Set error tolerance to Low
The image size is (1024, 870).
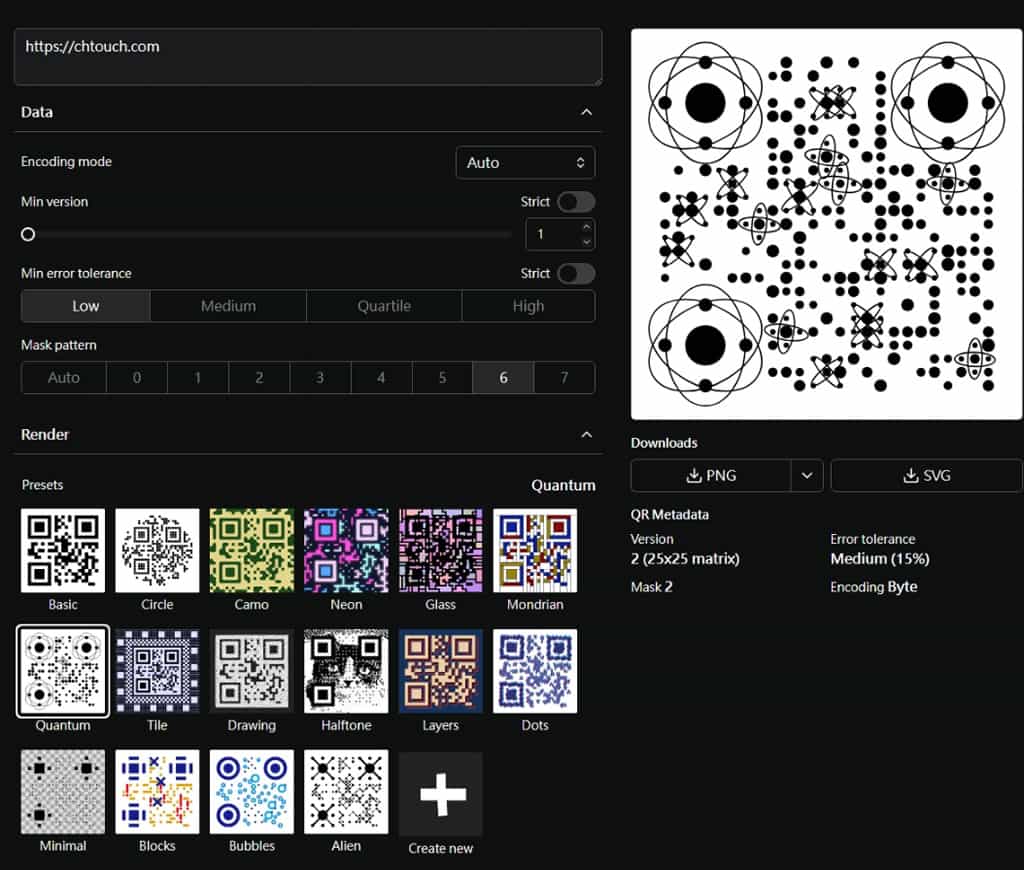86,306
